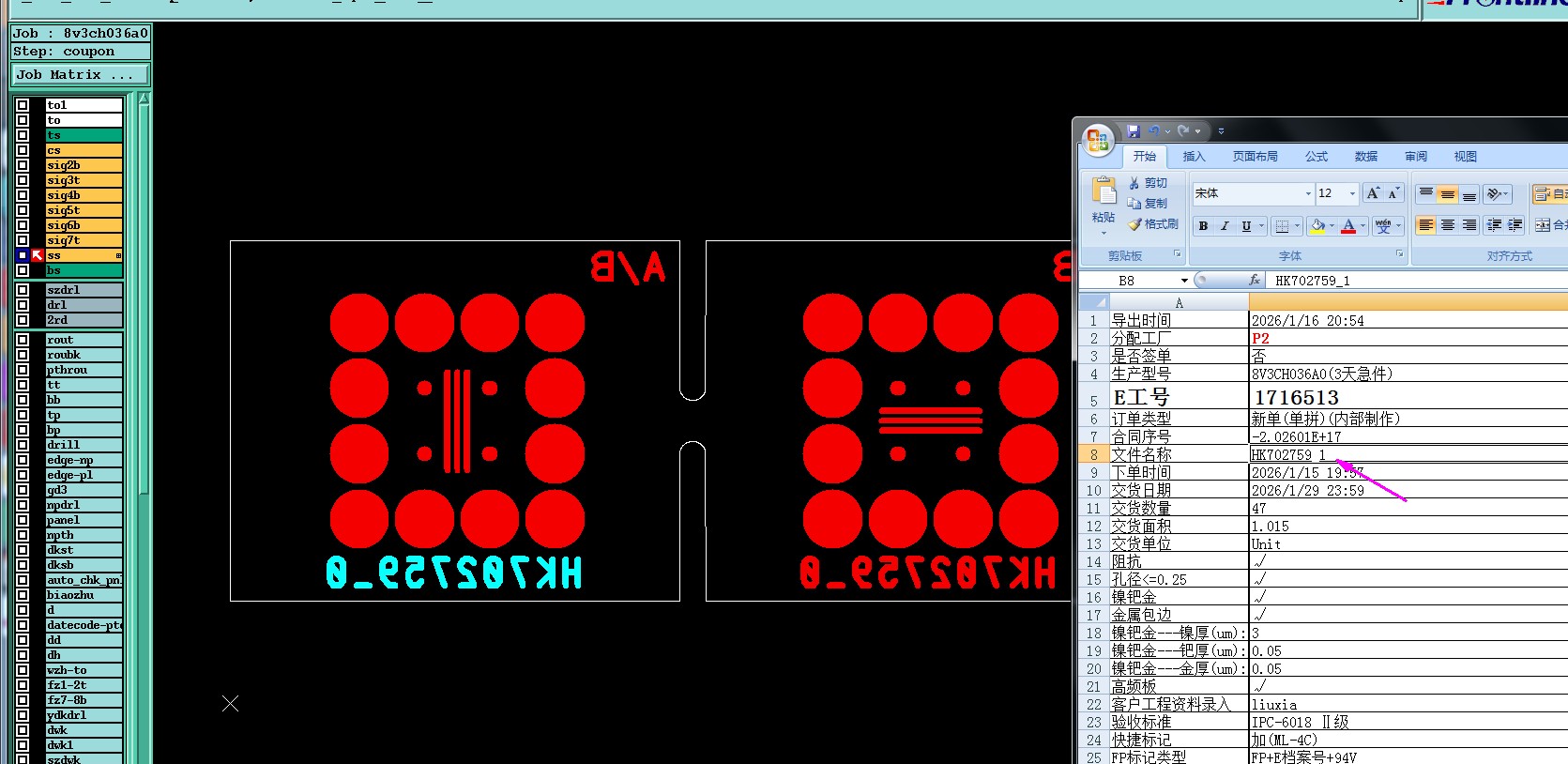
Task: Toggle the sig5t layer checkbox
Action: pyautogui.click(x=23, y=210)
